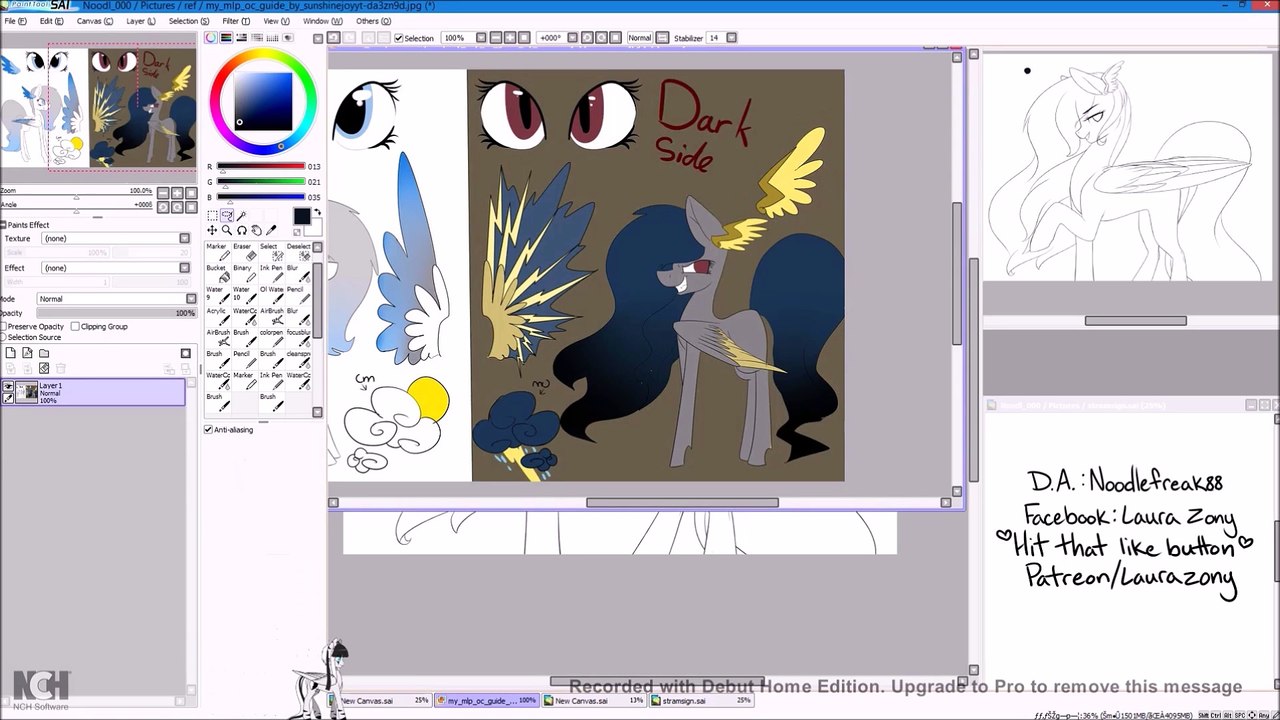Select the Layer 1 row

pyautogui.click(x=93, y=392)
